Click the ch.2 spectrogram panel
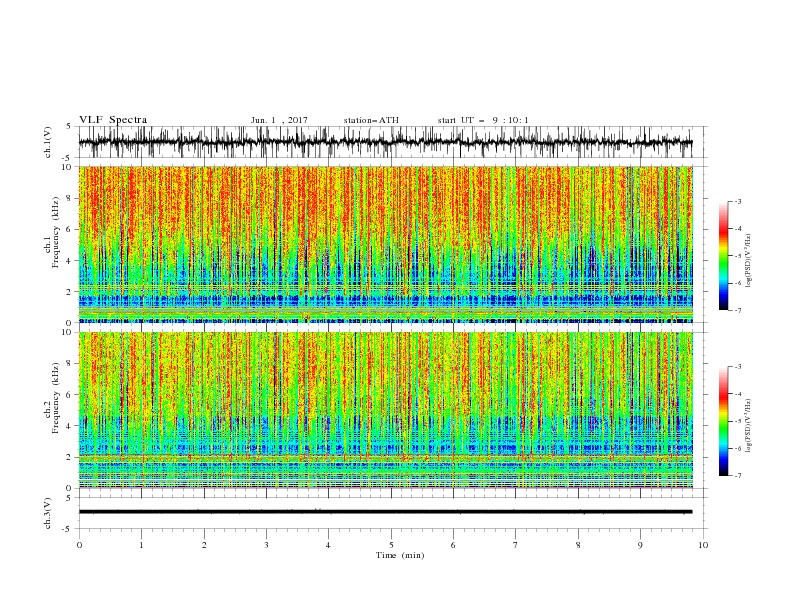The image size is (792, 612). 386,410
